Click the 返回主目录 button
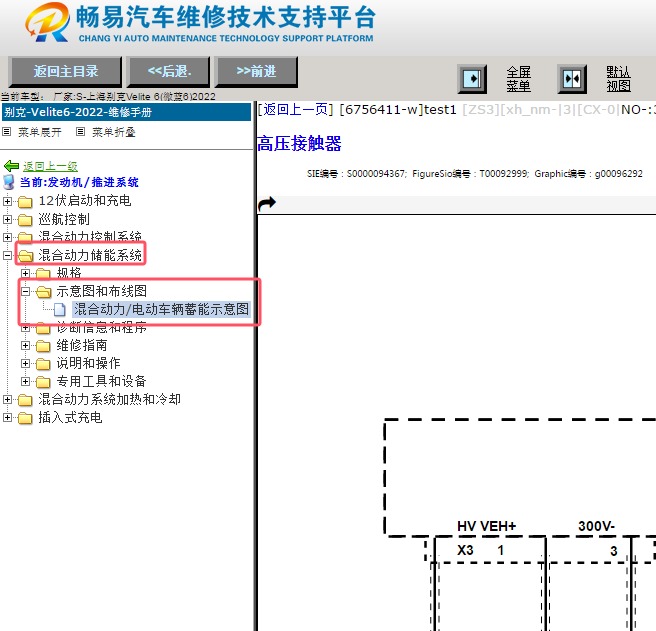This screenshot has width=656, height=631. pyautogui.click(x=66, y=72)
